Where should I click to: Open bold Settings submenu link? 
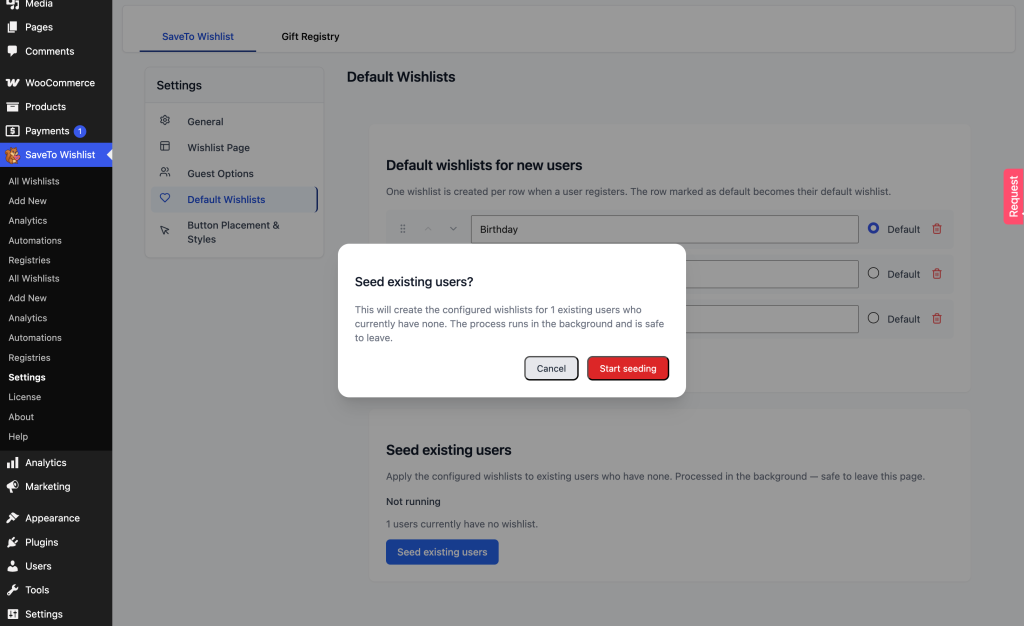coord(27,377)
